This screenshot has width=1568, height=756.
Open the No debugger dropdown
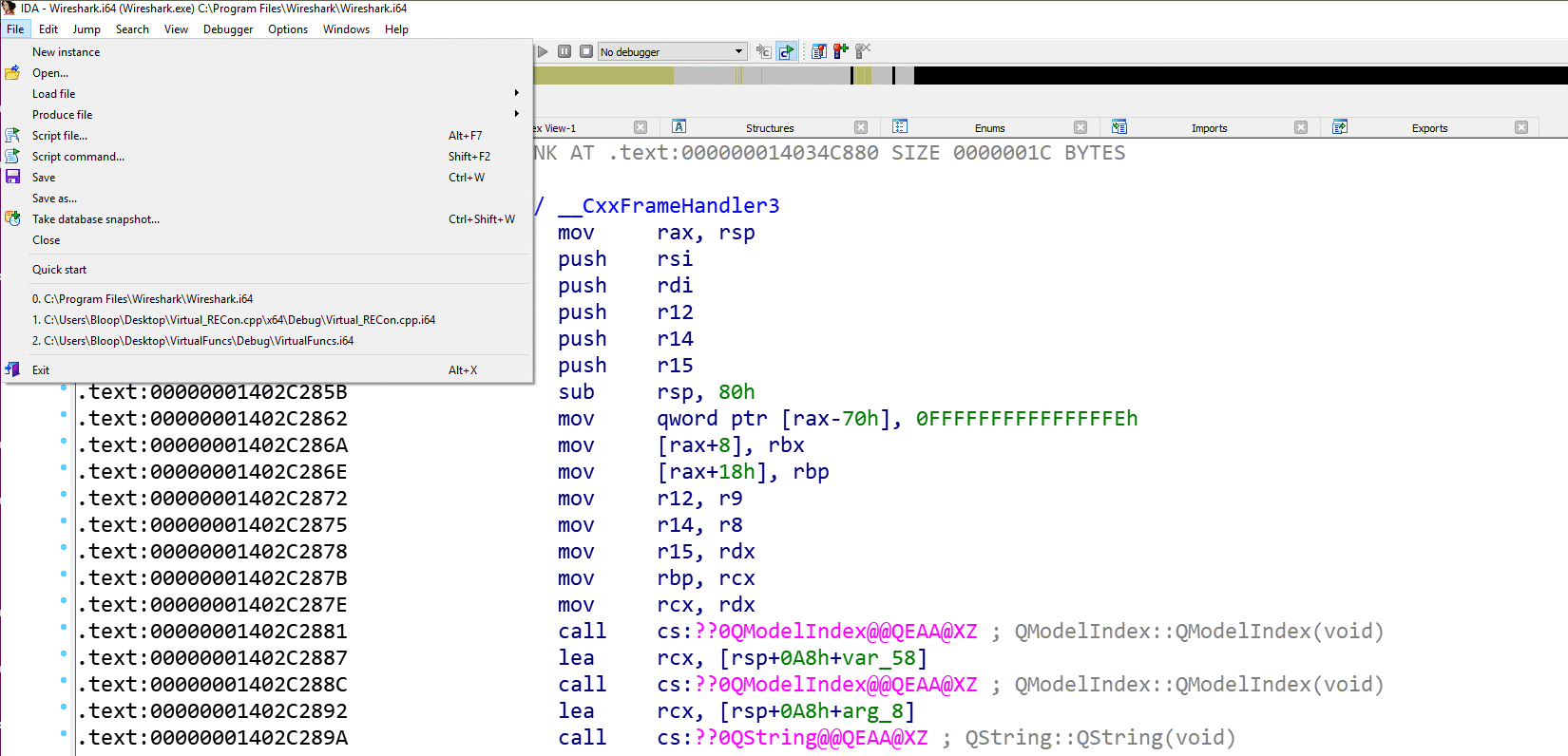[672, 51]
